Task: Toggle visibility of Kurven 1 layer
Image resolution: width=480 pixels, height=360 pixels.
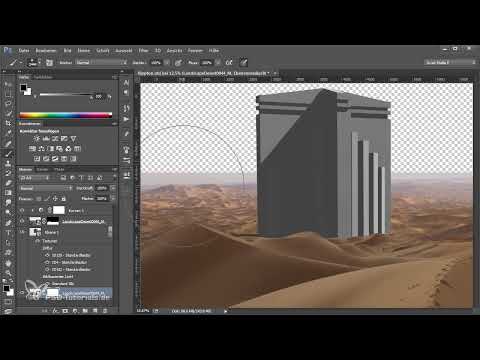Action: point(22,210)
